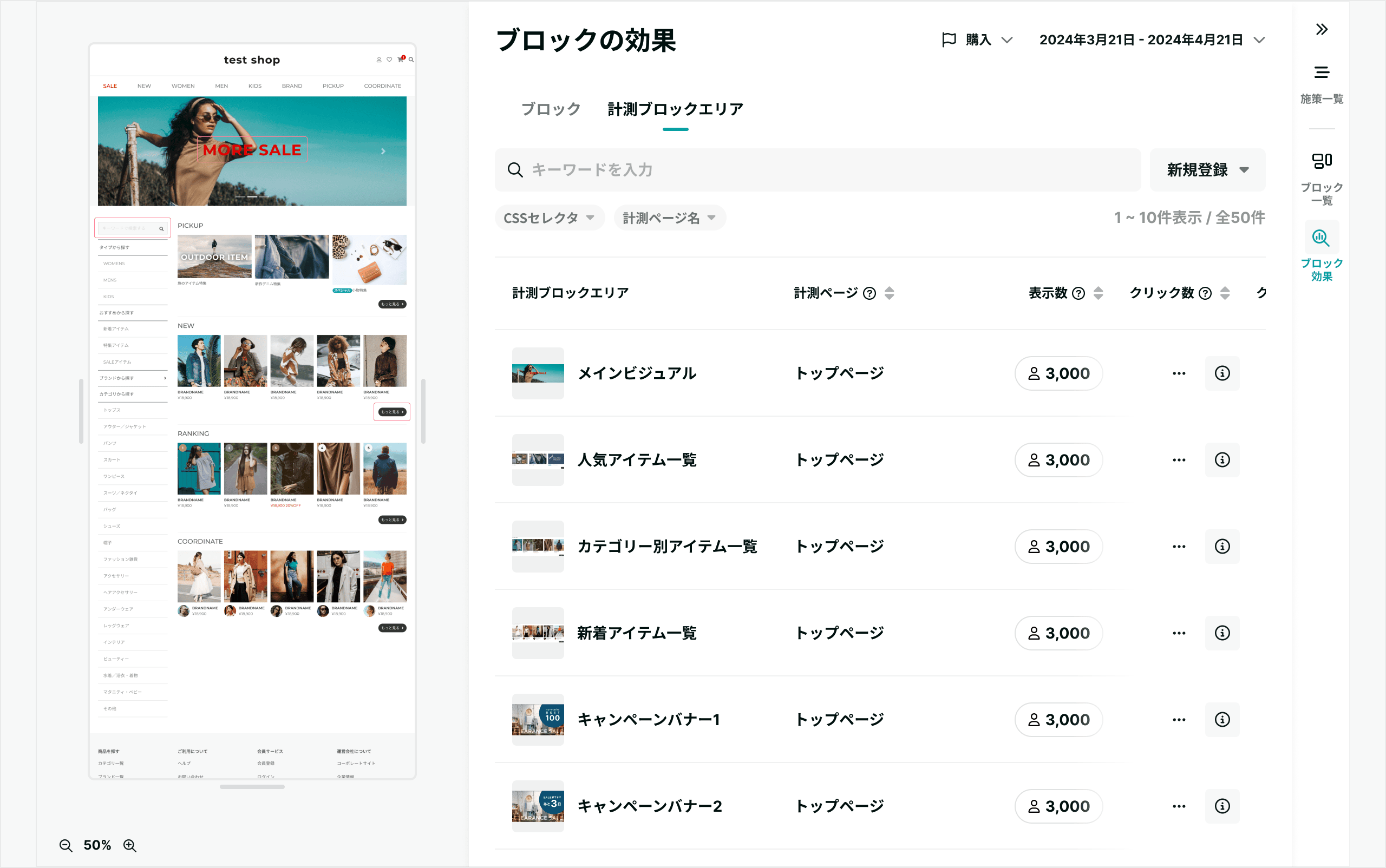Sort by 表示数 column arrows
The width and height of the screenshot is (1386, 868).
pyautogui.click(x=1098, y=293)
